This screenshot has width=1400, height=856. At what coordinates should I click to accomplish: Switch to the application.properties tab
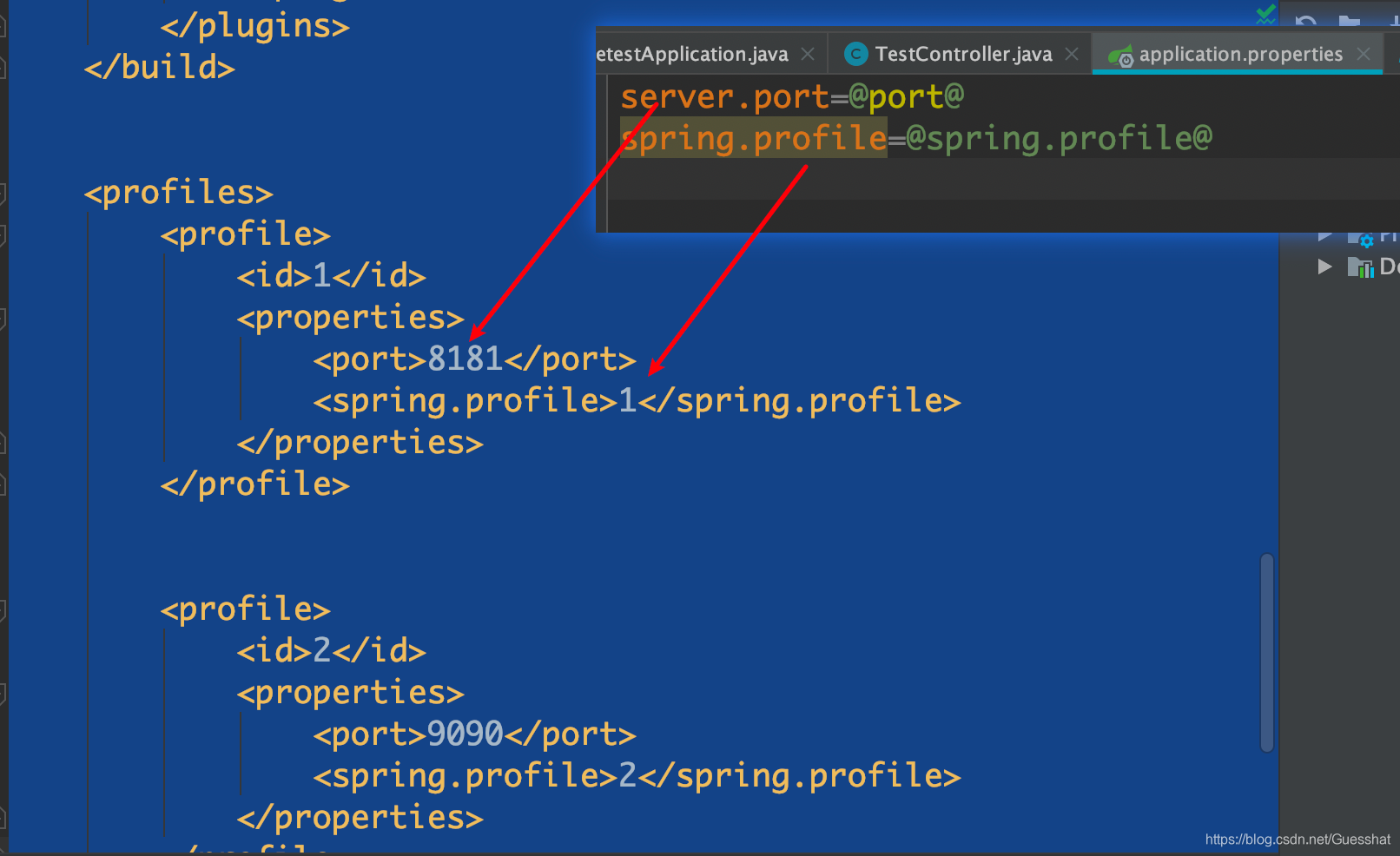[1240, 54]
